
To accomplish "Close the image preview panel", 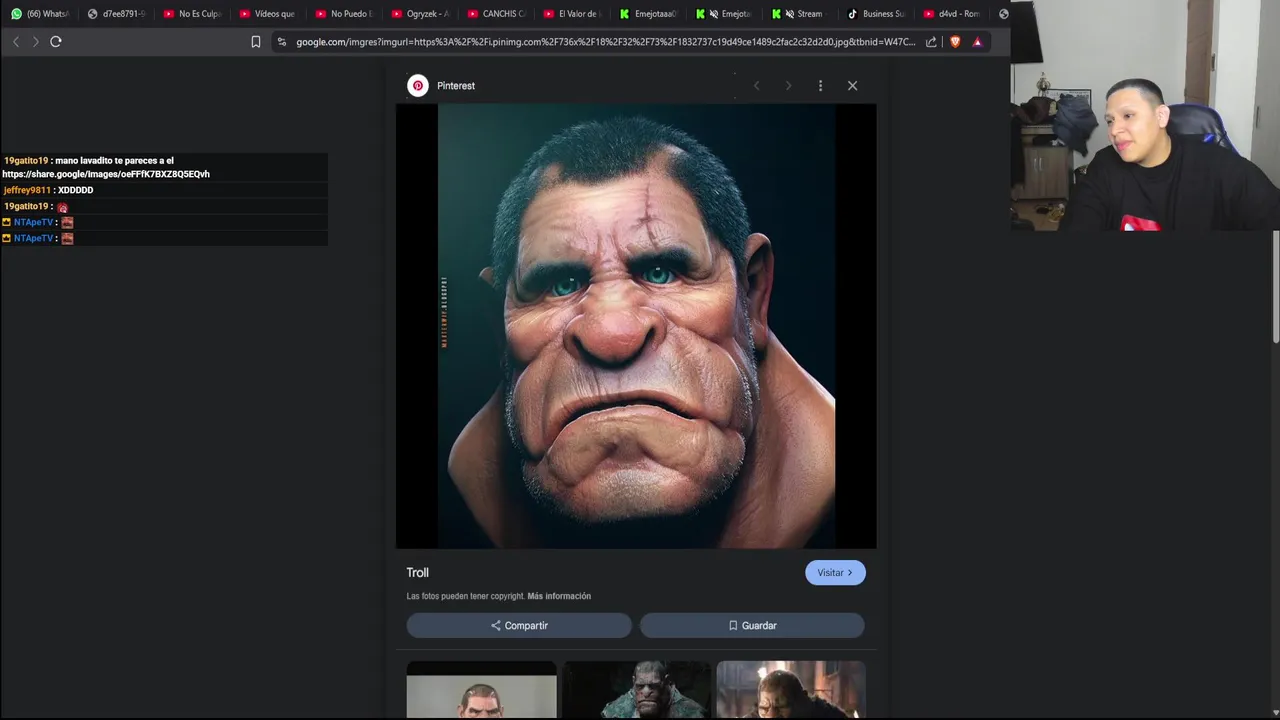I will click(852, 86).
